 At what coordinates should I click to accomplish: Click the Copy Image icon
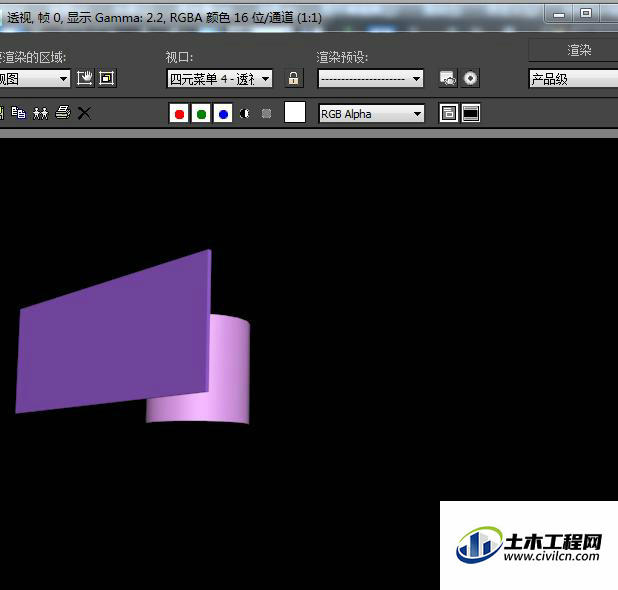[x=18, y=113]
